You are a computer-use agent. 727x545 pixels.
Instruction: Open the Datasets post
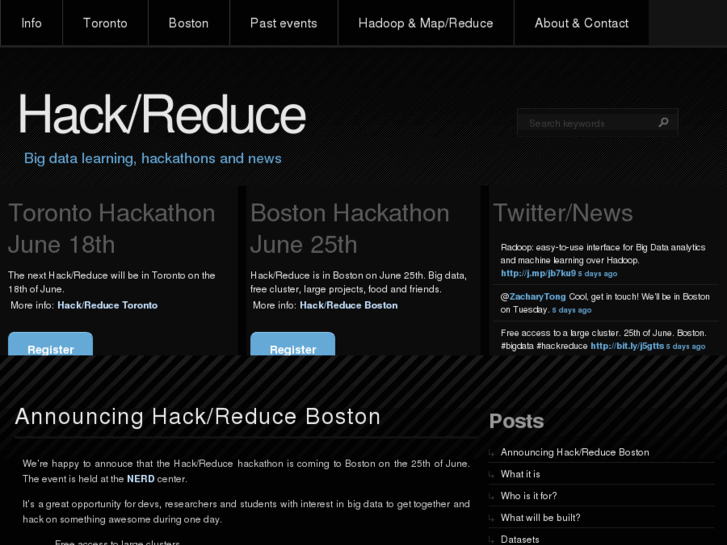[x=520, y=539]
